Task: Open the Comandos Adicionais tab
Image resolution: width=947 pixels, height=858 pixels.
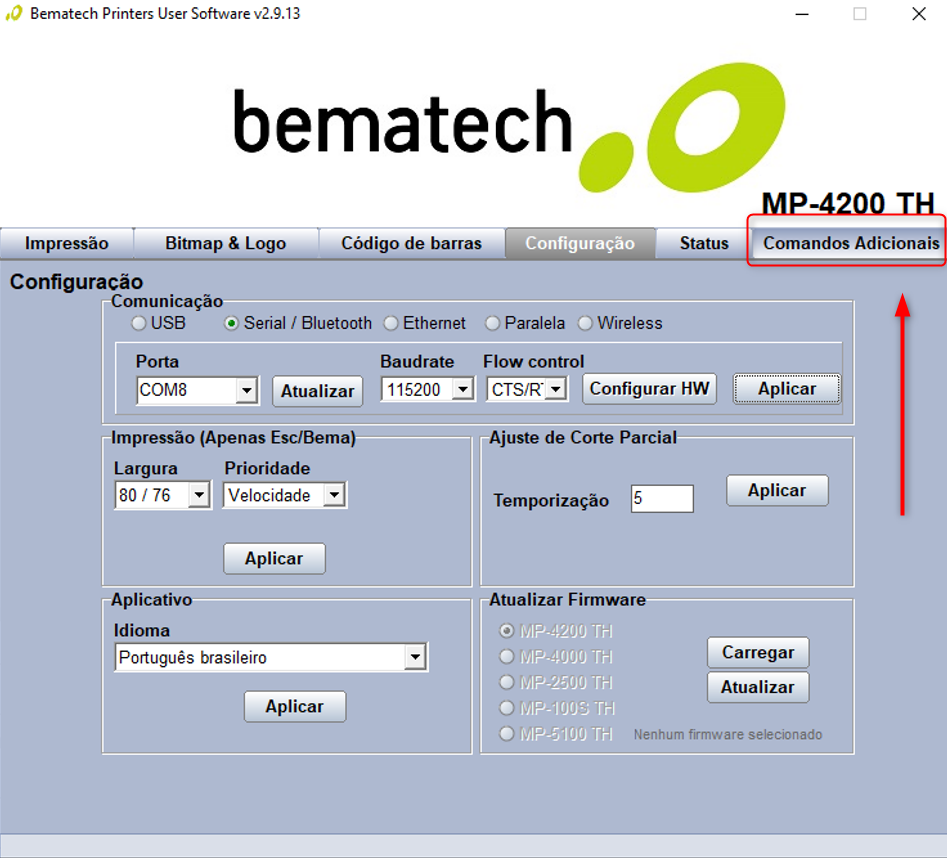Action: click(x=850, y=243)
